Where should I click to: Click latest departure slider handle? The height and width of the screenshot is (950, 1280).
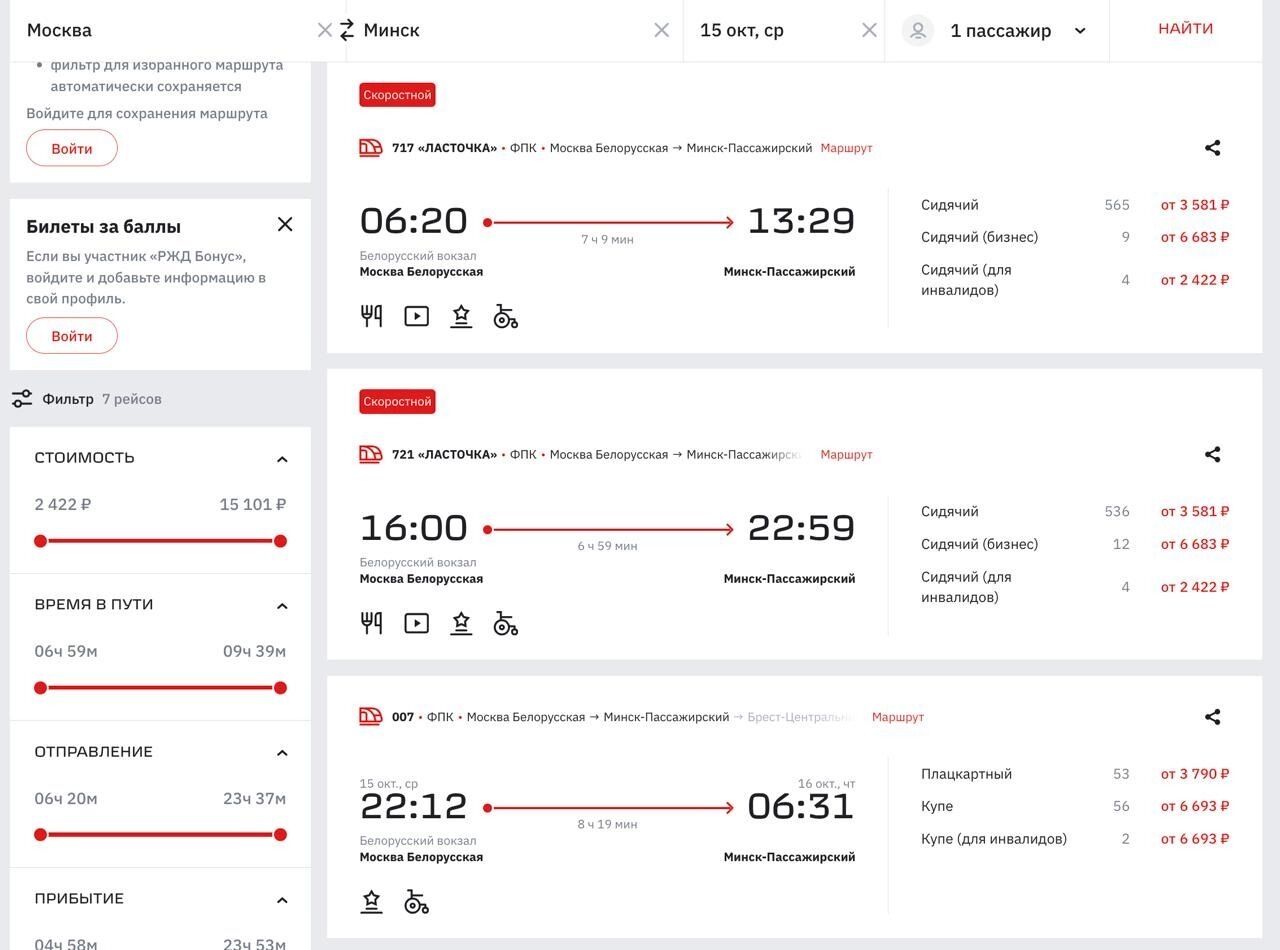(280, 835)
